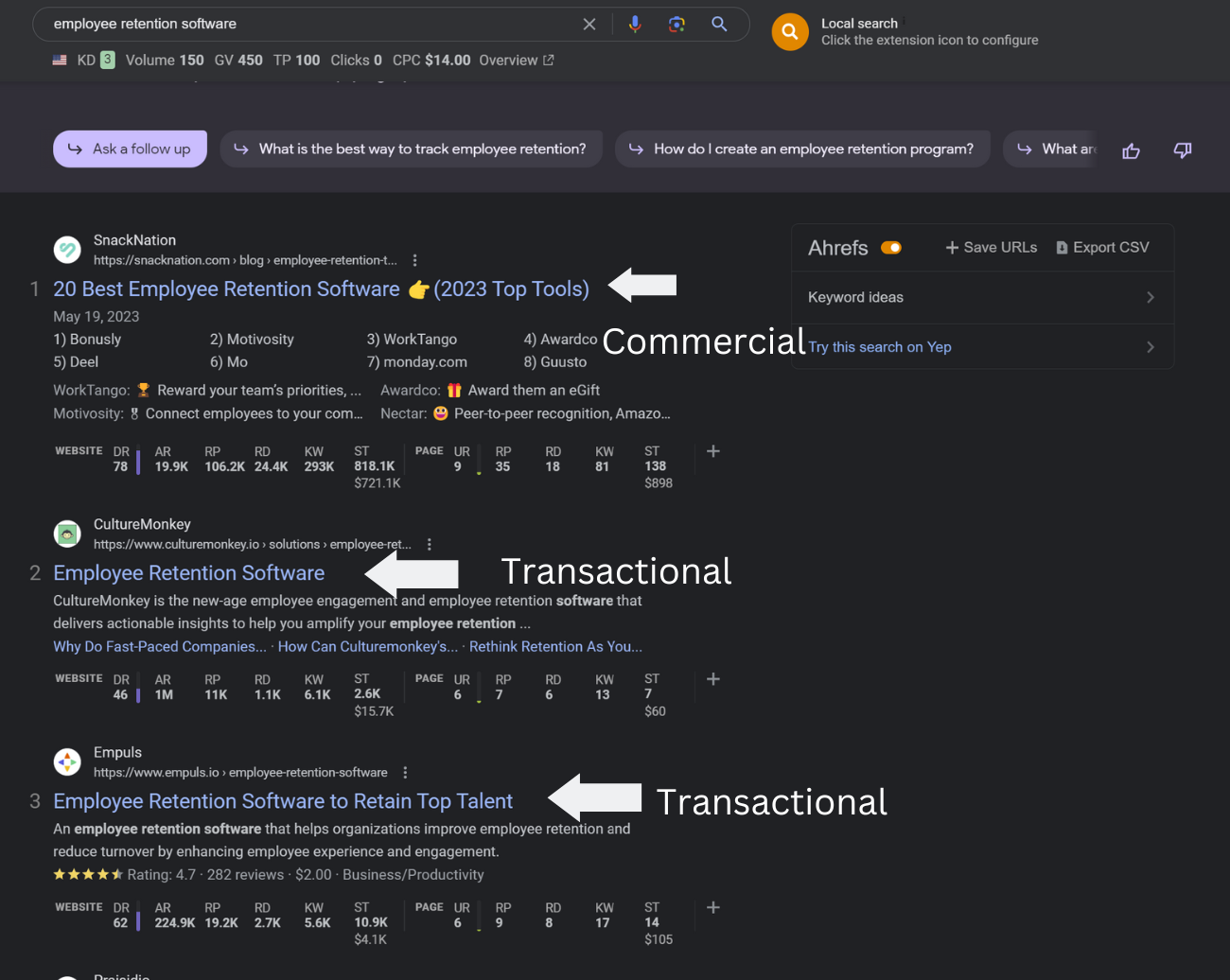Start voice search with the microphone icon
Screen dimensions: 1230x980
coord(635,24)
